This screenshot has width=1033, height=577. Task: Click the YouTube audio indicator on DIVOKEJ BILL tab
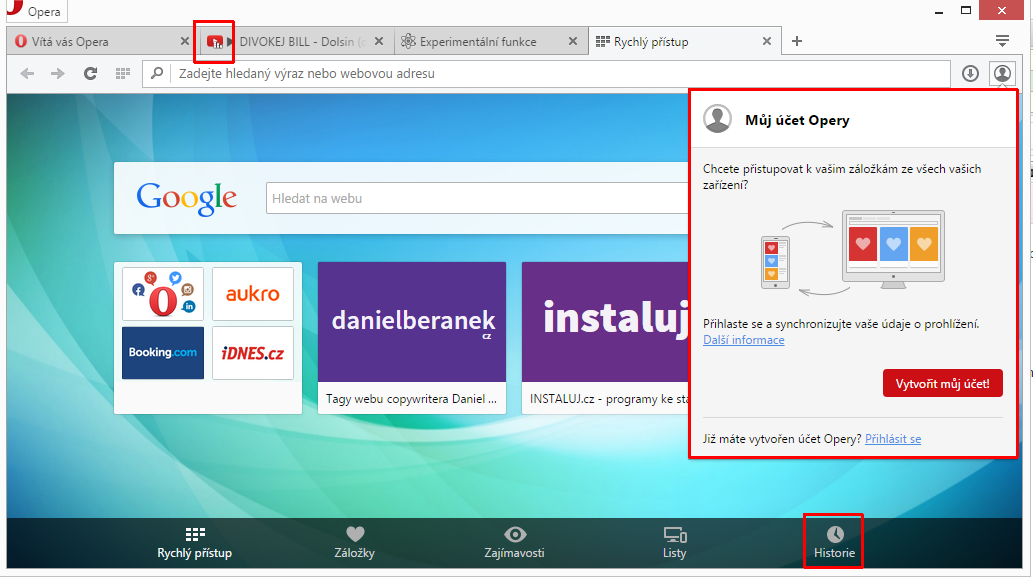pos(215,41)
